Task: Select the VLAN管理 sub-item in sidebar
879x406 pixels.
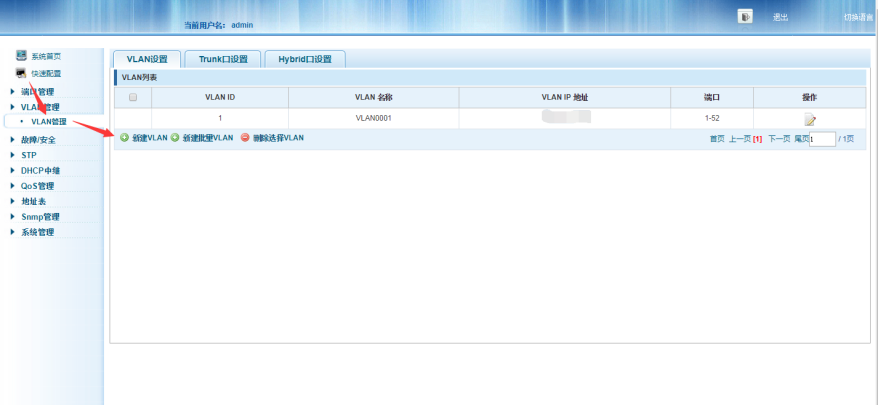Action: pos(49,121)
